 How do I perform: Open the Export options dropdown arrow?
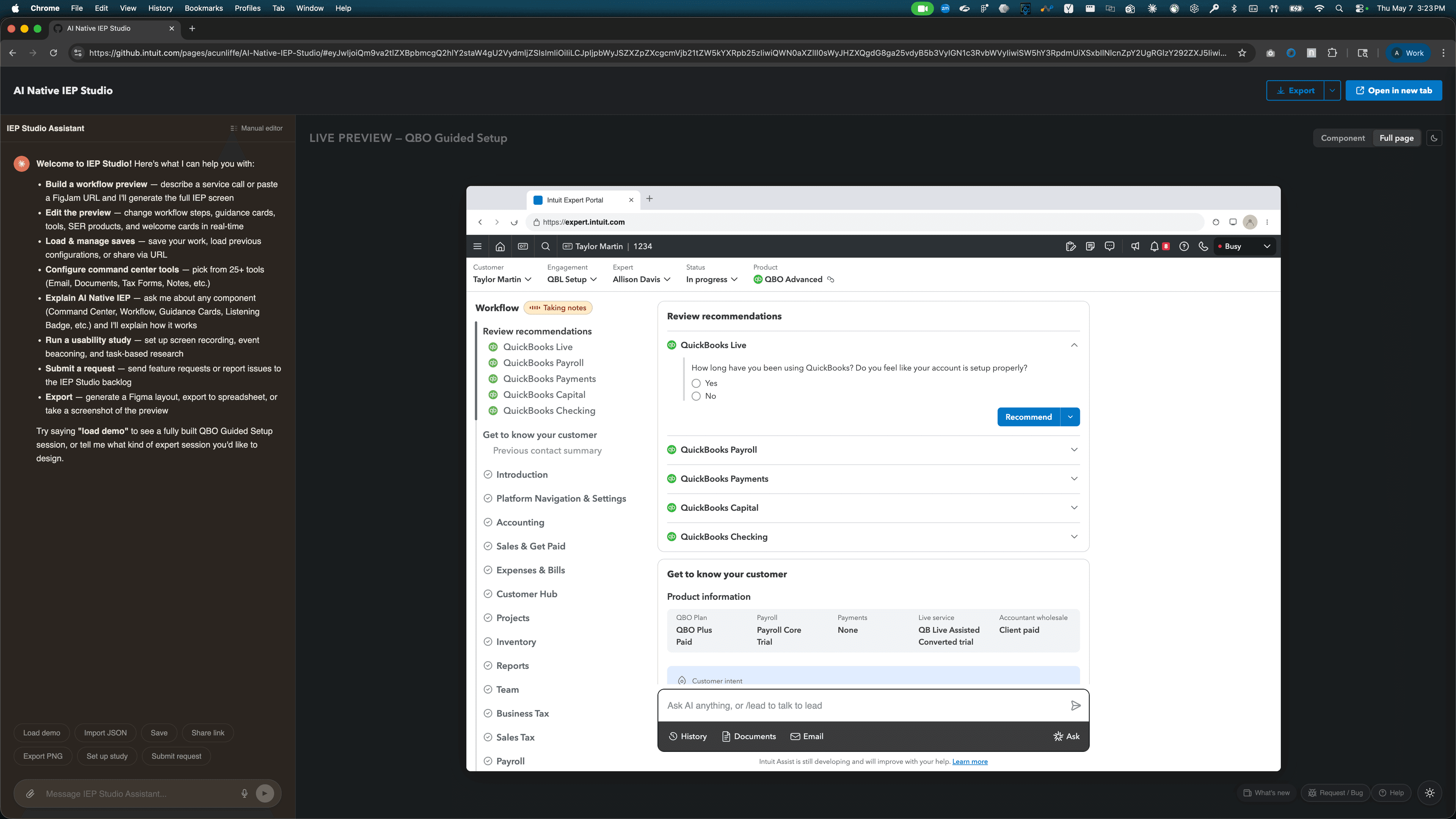[x=1332, y=91]
